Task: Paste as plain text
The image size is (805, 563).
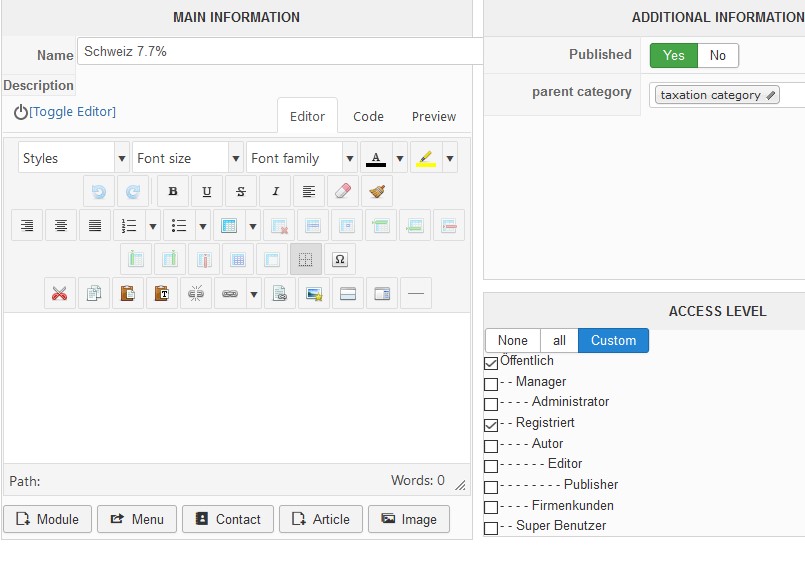Action: point(162,294)
